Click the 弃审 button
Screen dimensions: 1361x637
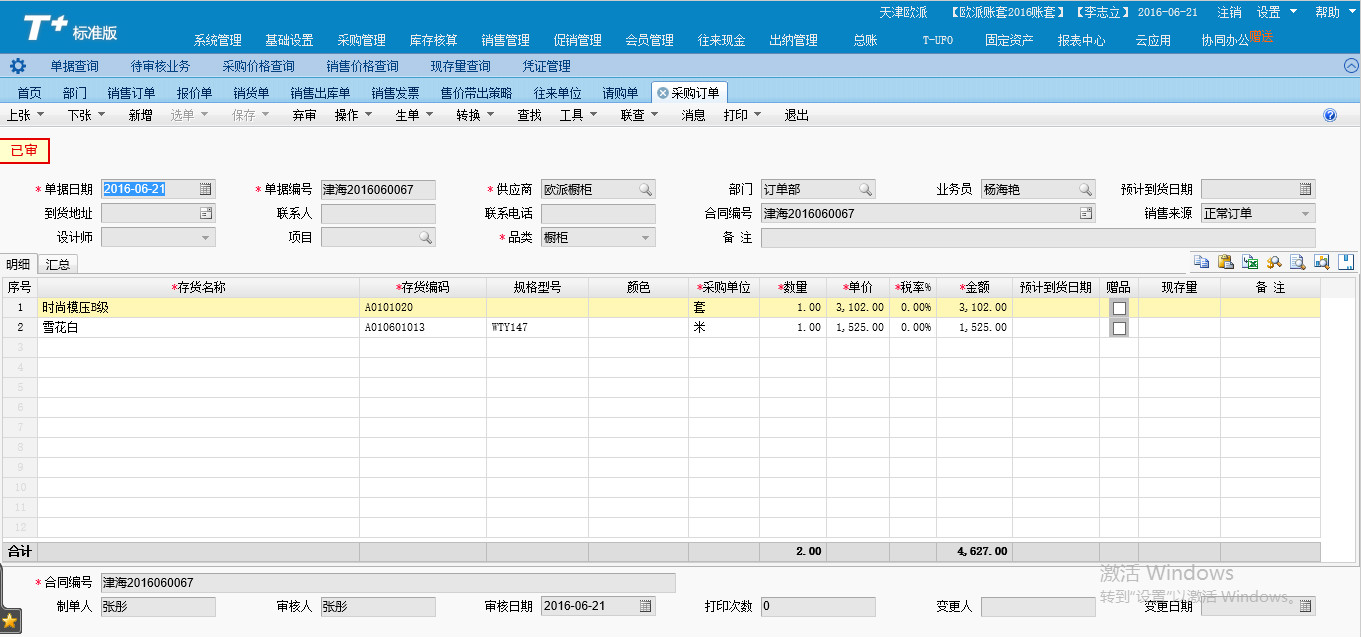pos(304,115)
